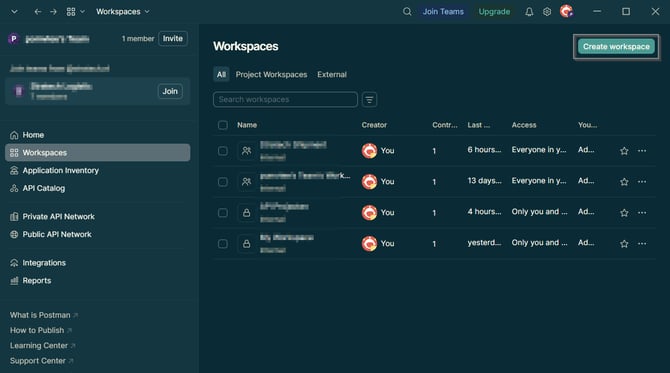Click the lock icon of the 4 hours row

click(x=247, y=213)
